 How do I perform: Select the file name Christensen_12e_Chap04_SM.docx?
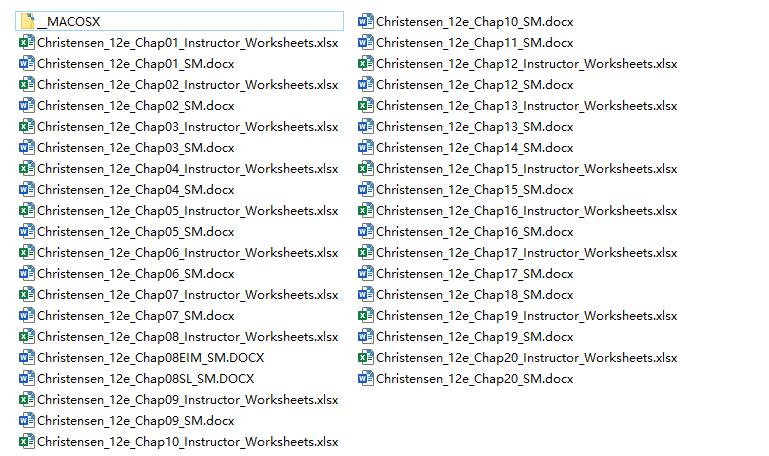pos(136,190)
